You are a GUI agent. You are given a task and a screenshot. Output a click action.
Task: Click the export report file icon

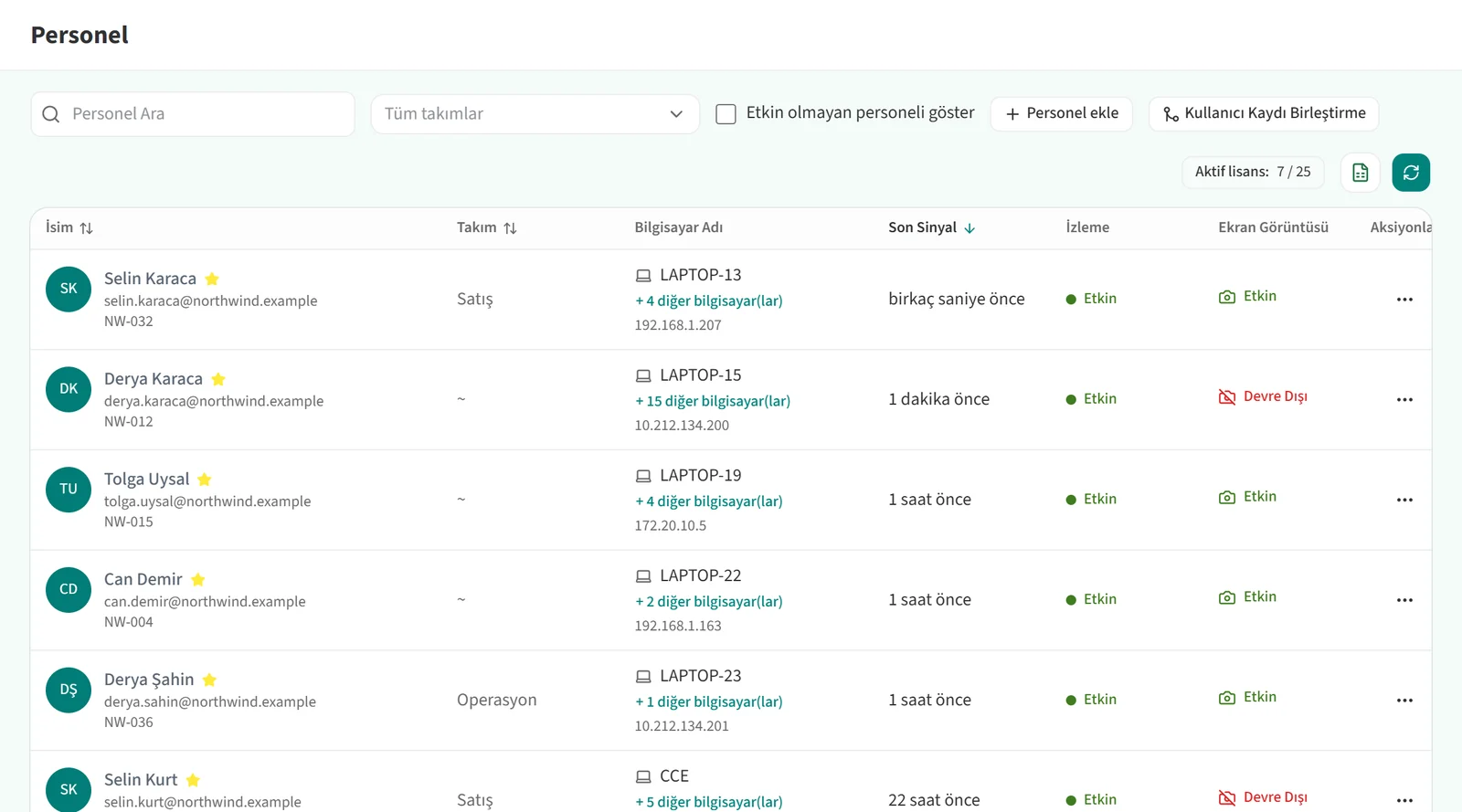click(1360, 173)
